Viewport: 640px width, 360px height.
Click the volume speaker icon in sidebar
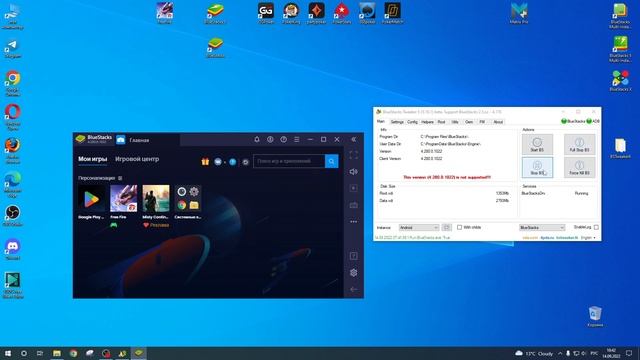click(353, 172)
